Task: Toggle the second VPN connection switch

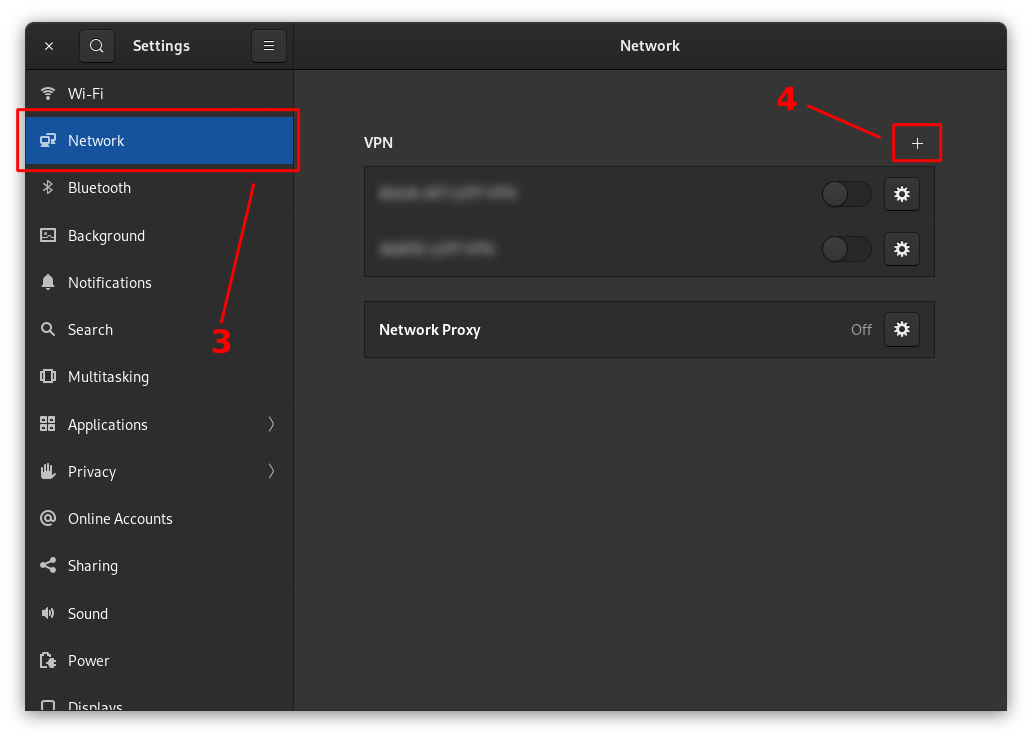Action: point(846,248)
